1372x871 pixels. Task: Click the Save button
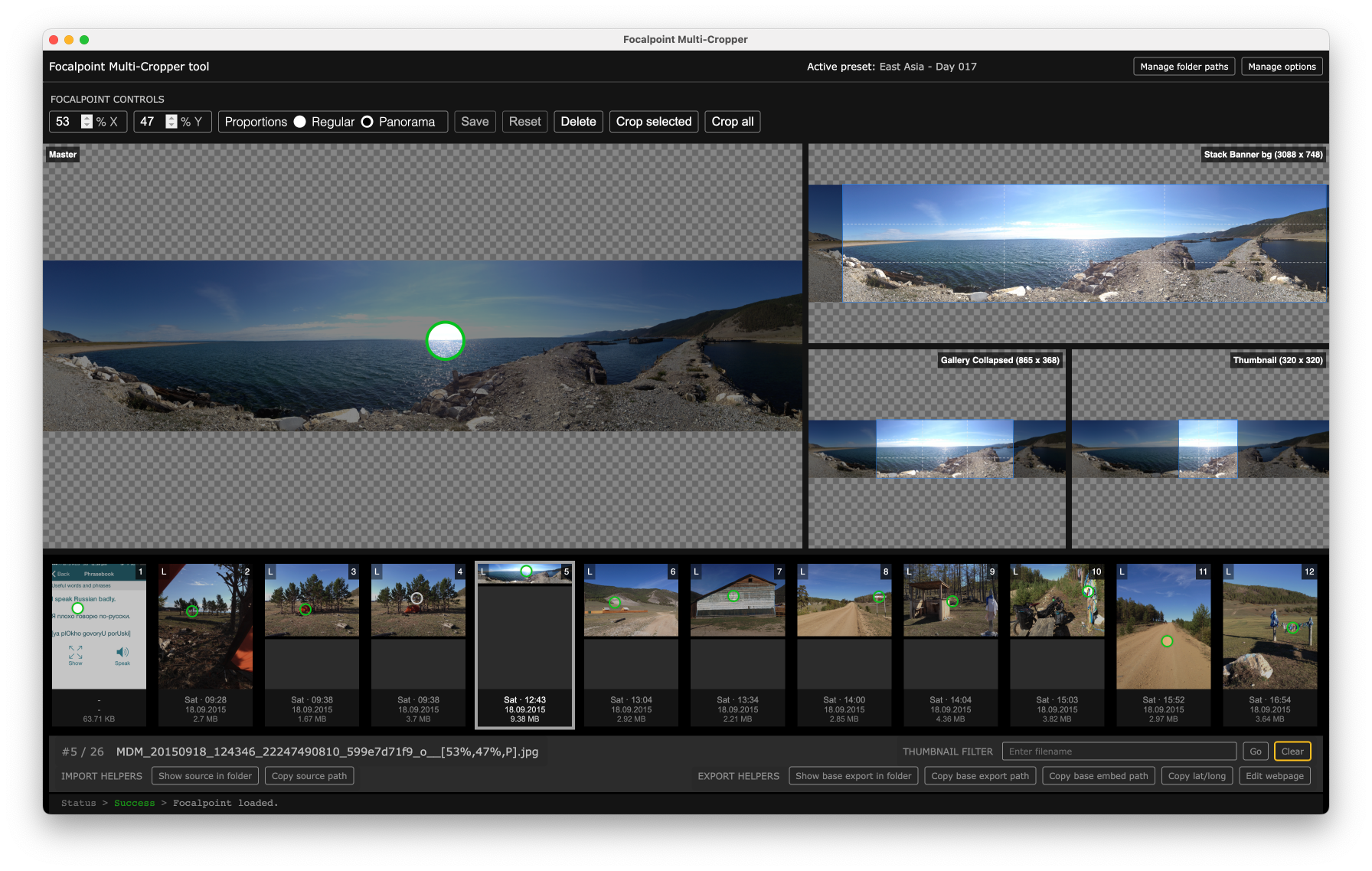point(475,122)
